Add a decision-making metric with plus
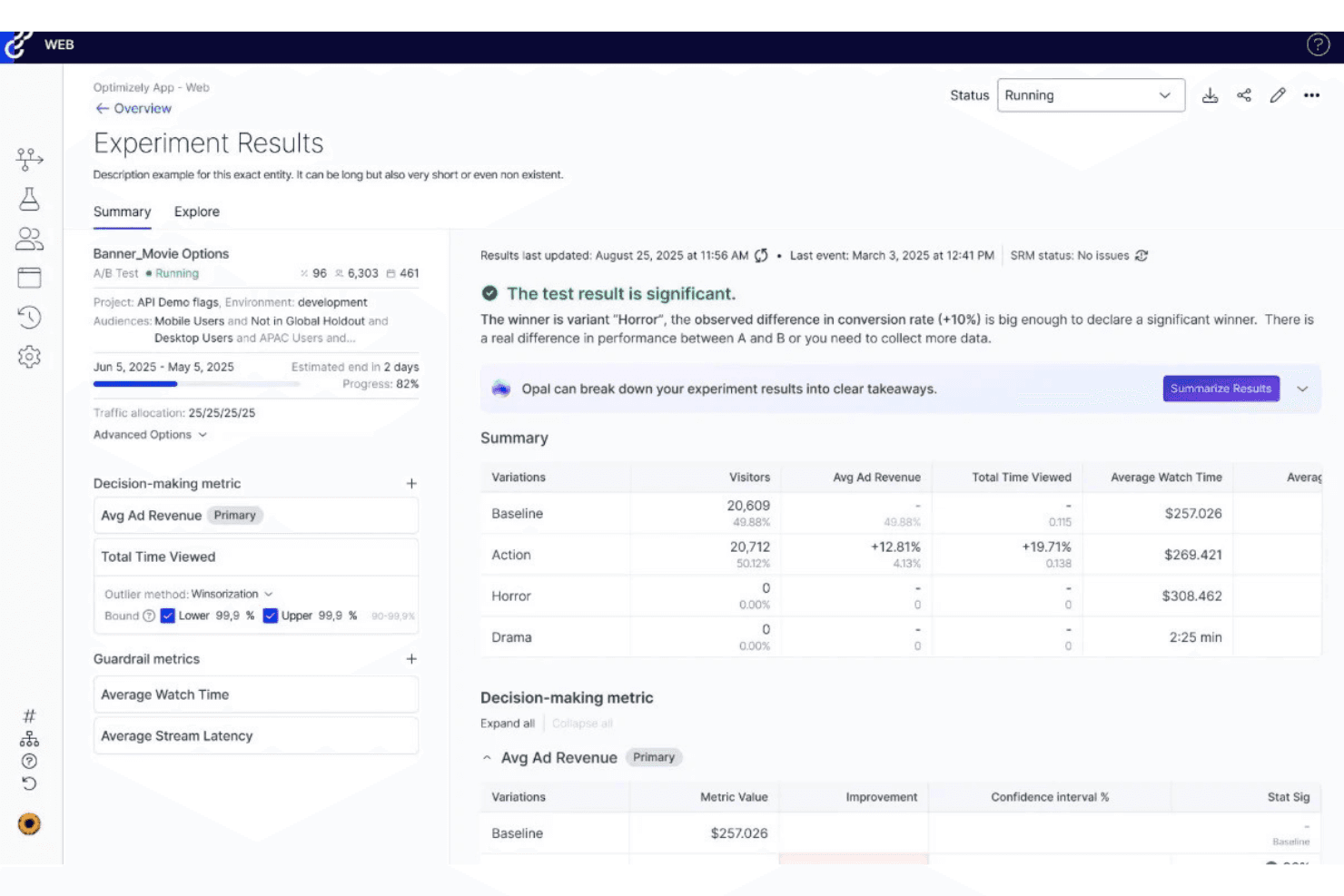 pyautogui.click(x=411, y=484)
